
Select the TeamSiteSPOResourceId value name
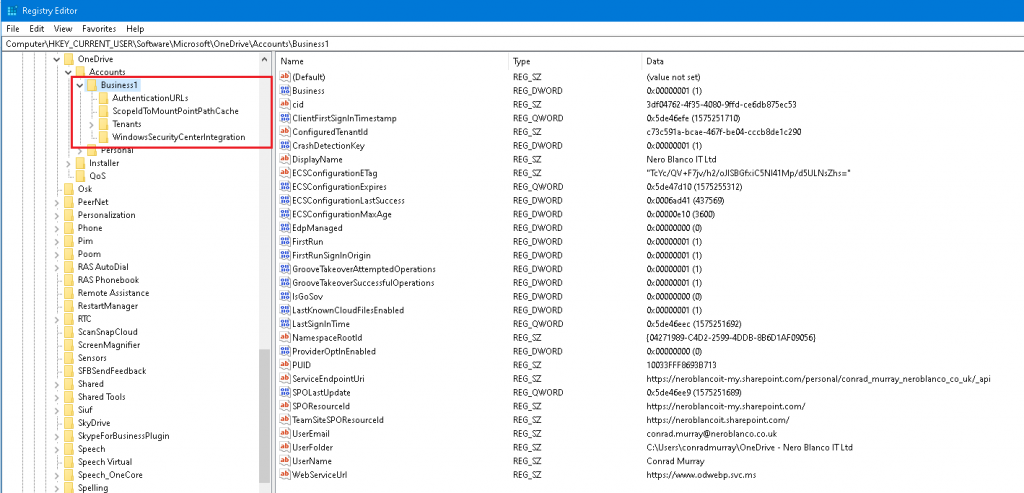[x=338, y=420]
